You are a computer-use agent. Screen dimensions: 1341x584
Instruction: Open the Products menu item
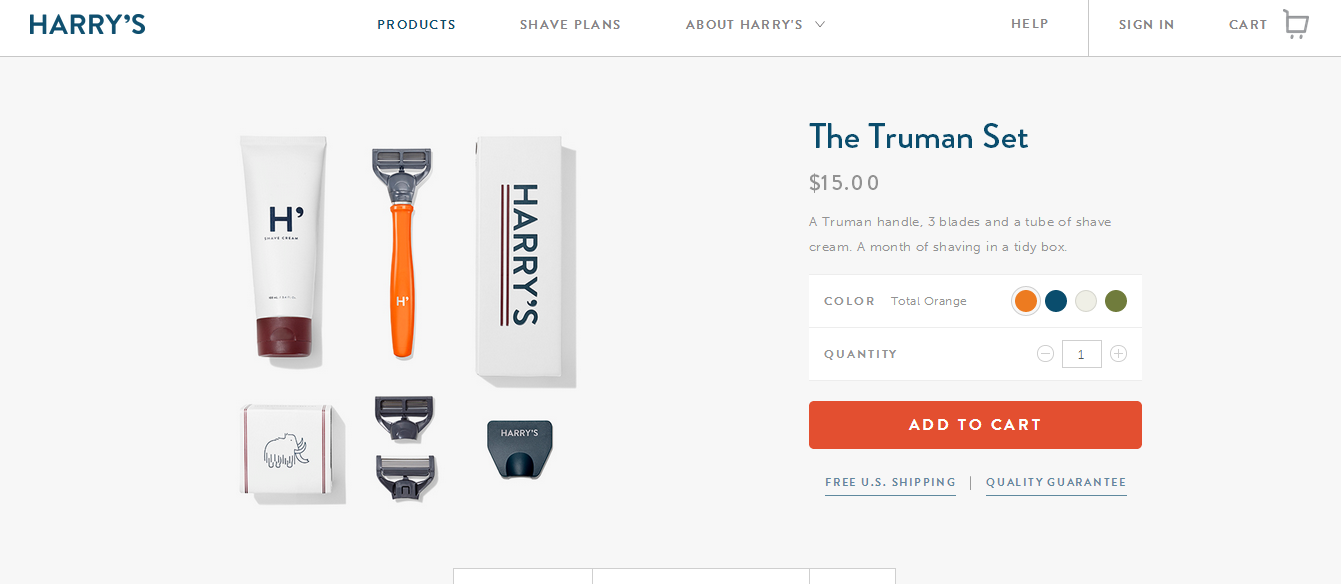(x=416, y=25)
